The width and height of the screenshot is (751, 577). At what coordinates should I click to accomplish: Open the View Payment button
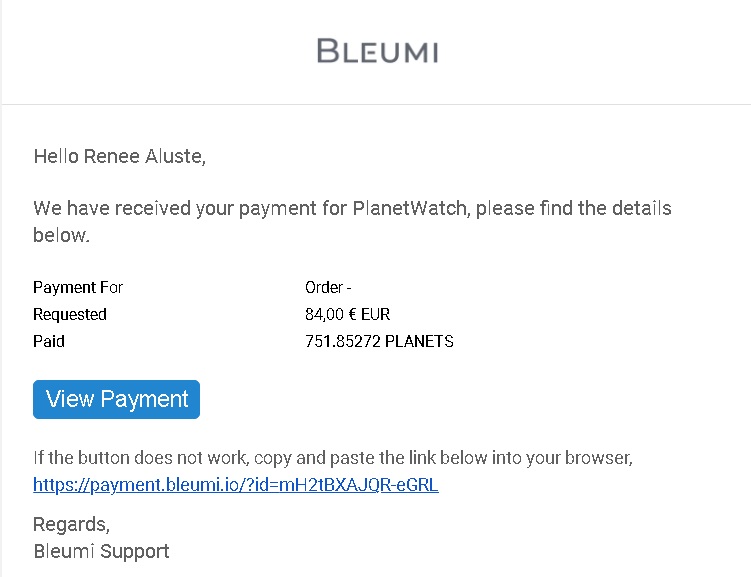116,399
